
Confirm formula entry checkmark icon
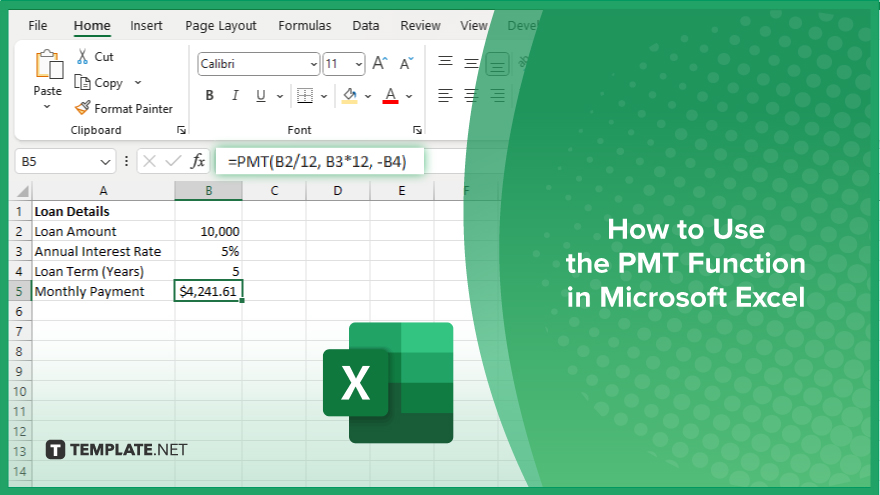tap(173, 162)
